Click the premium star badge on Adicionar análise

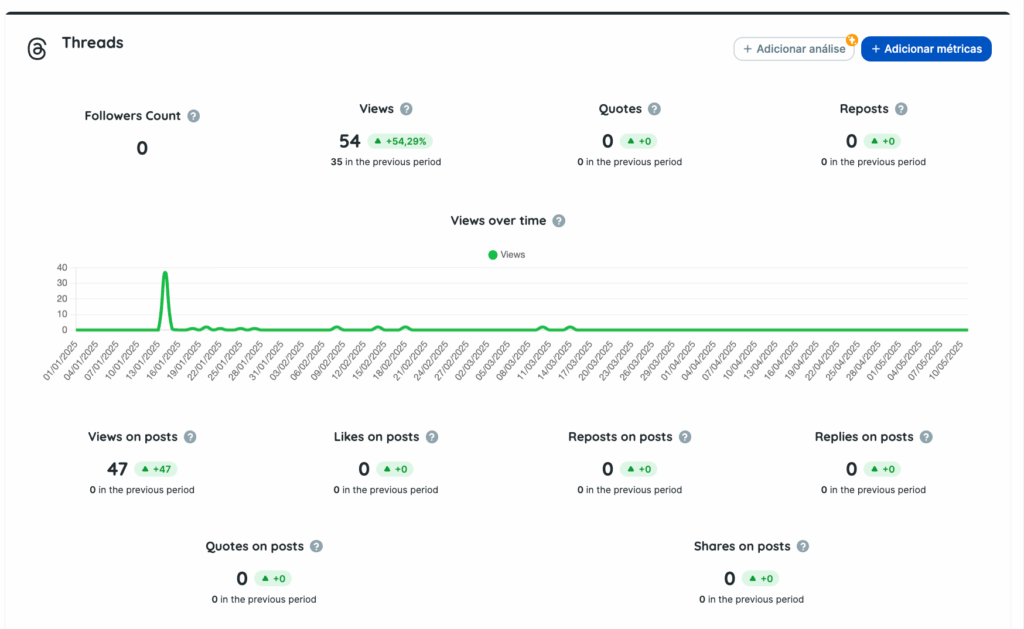pyautogui.click(x=852, y=40)
